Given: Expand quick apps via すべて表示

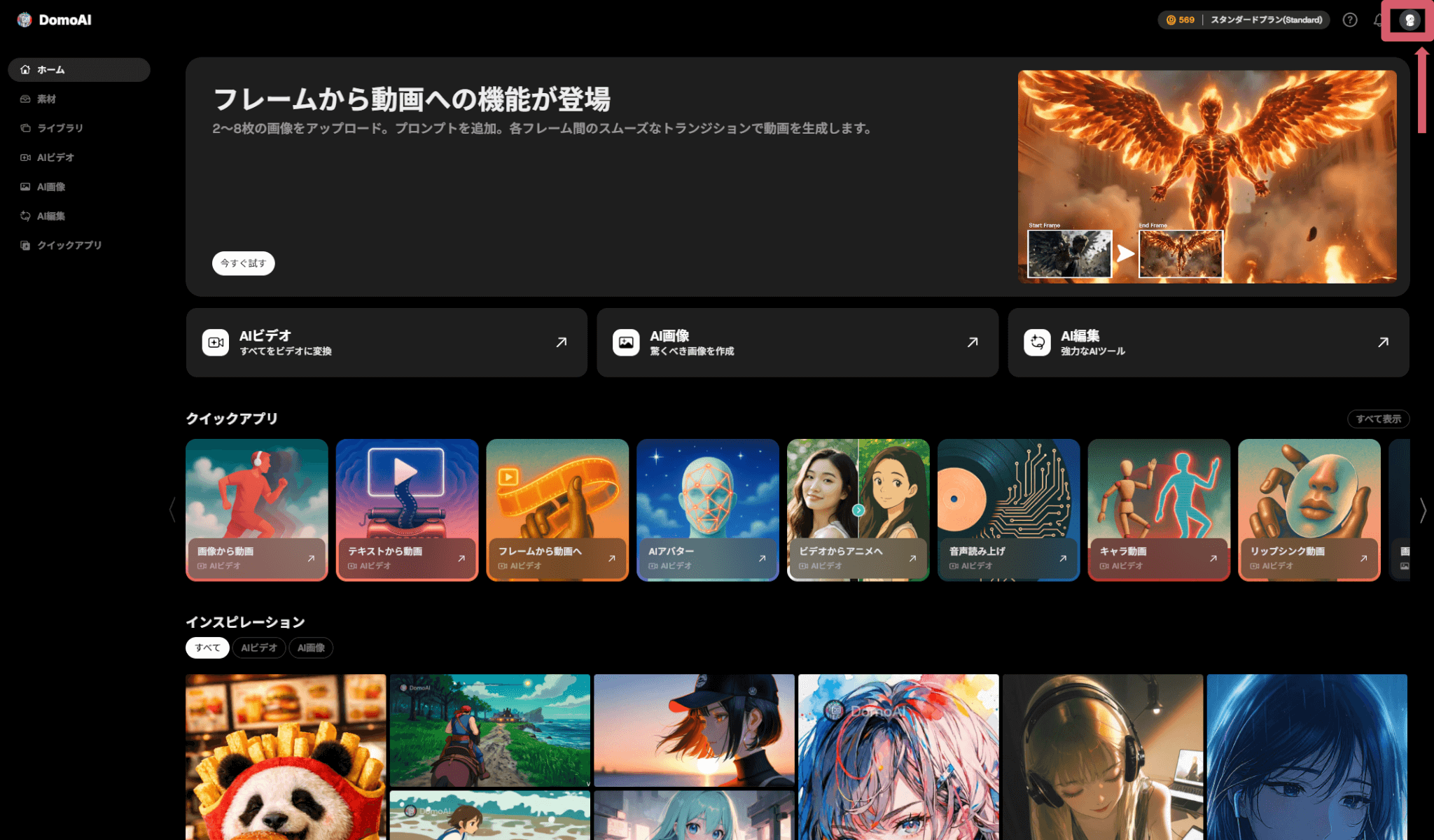Looking at the screenshot, I should tap(1377, 419).
